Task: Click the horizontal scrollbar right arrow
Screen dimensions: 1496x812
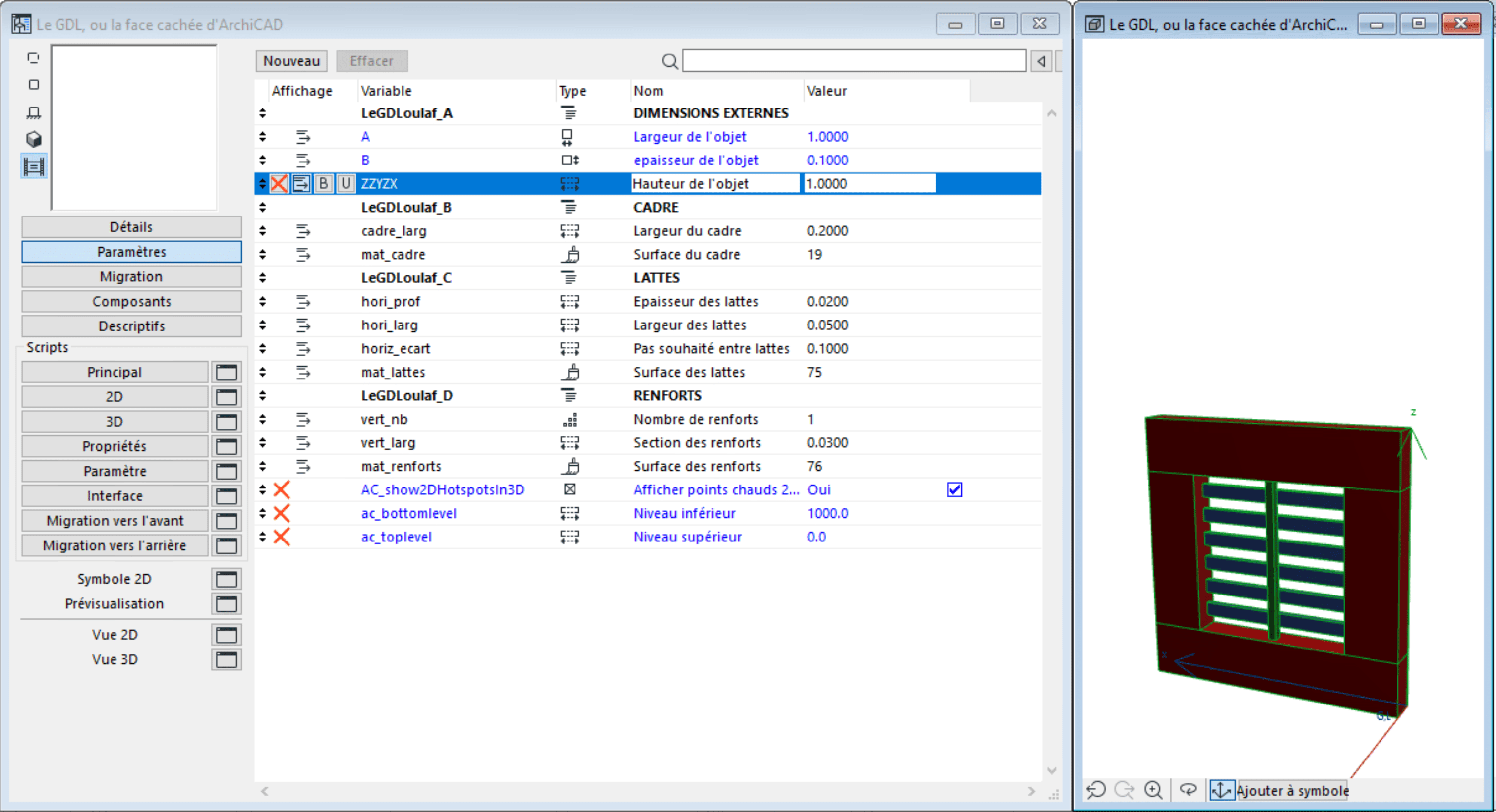Action: (1032, 791)
